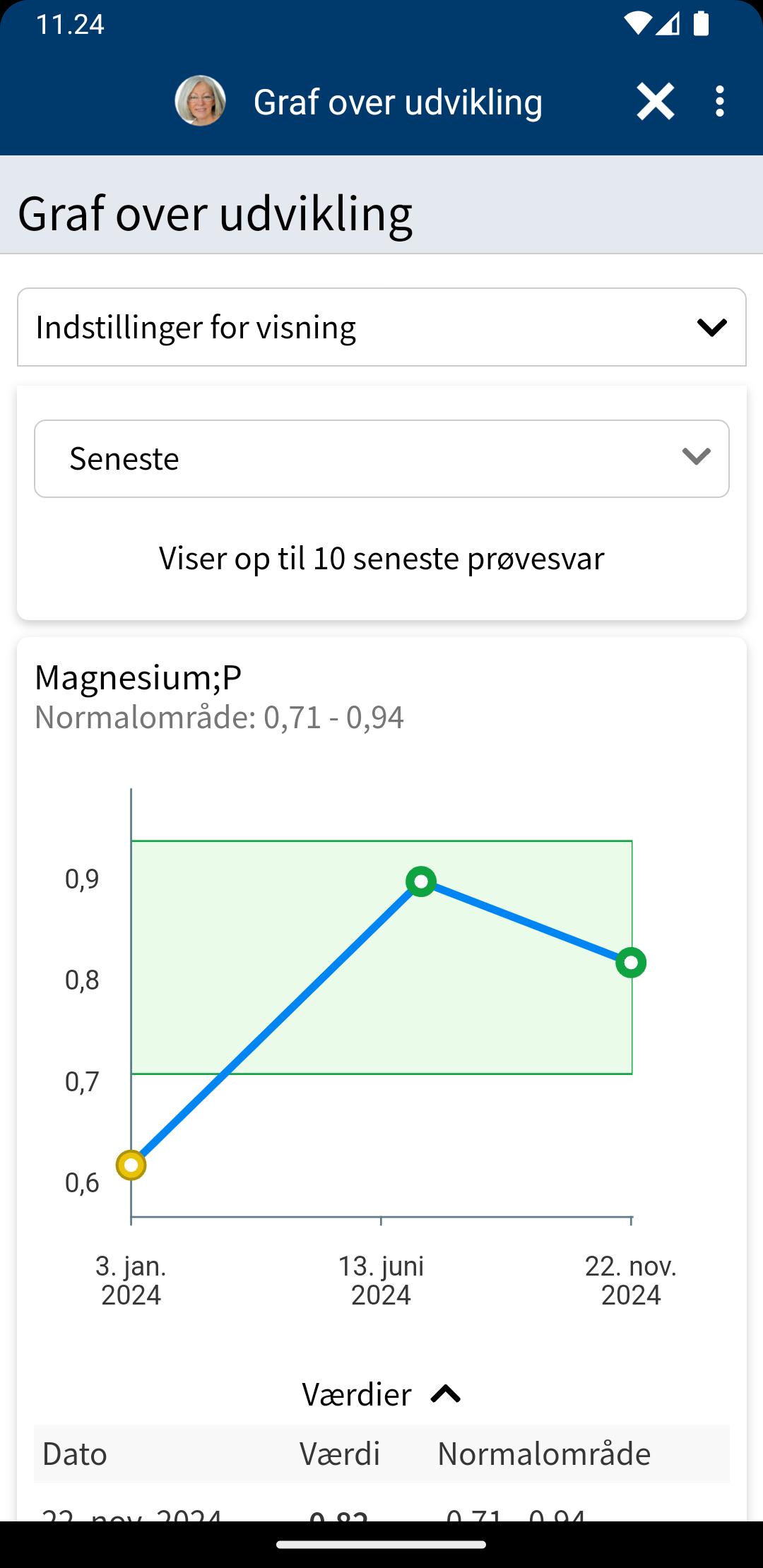Click the Dato column header

tap(75, 1454)
